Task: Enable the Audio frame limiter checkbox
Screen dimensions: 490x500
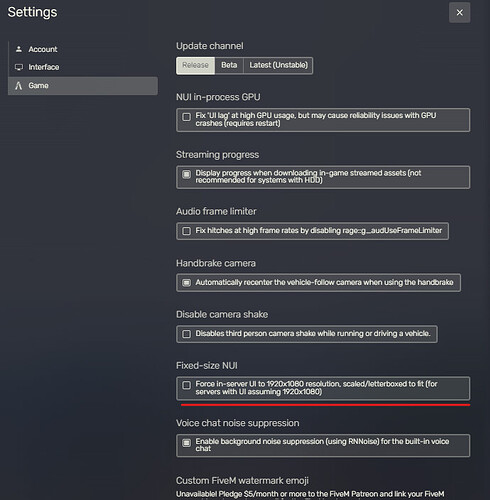Action: coord(187,231)
